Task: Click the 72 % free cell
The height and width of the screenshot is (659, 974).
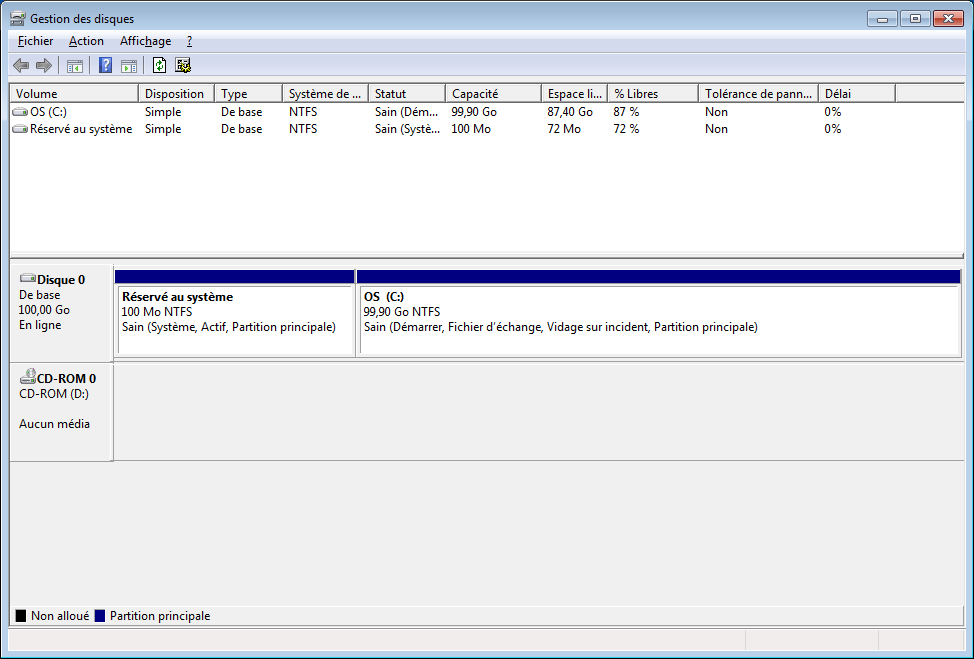Action: tap(626, 129)
